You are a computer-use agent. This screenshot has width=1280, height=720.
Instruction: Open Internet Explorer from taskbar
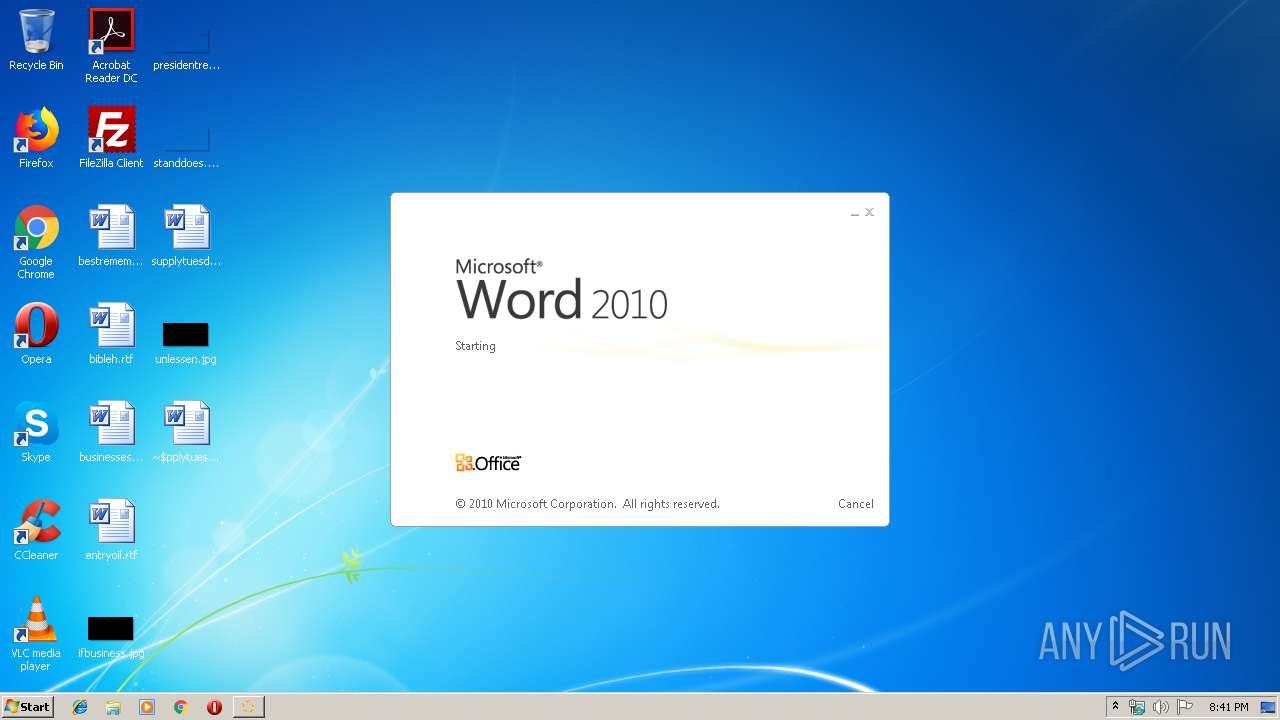click(x=80, y=707)
